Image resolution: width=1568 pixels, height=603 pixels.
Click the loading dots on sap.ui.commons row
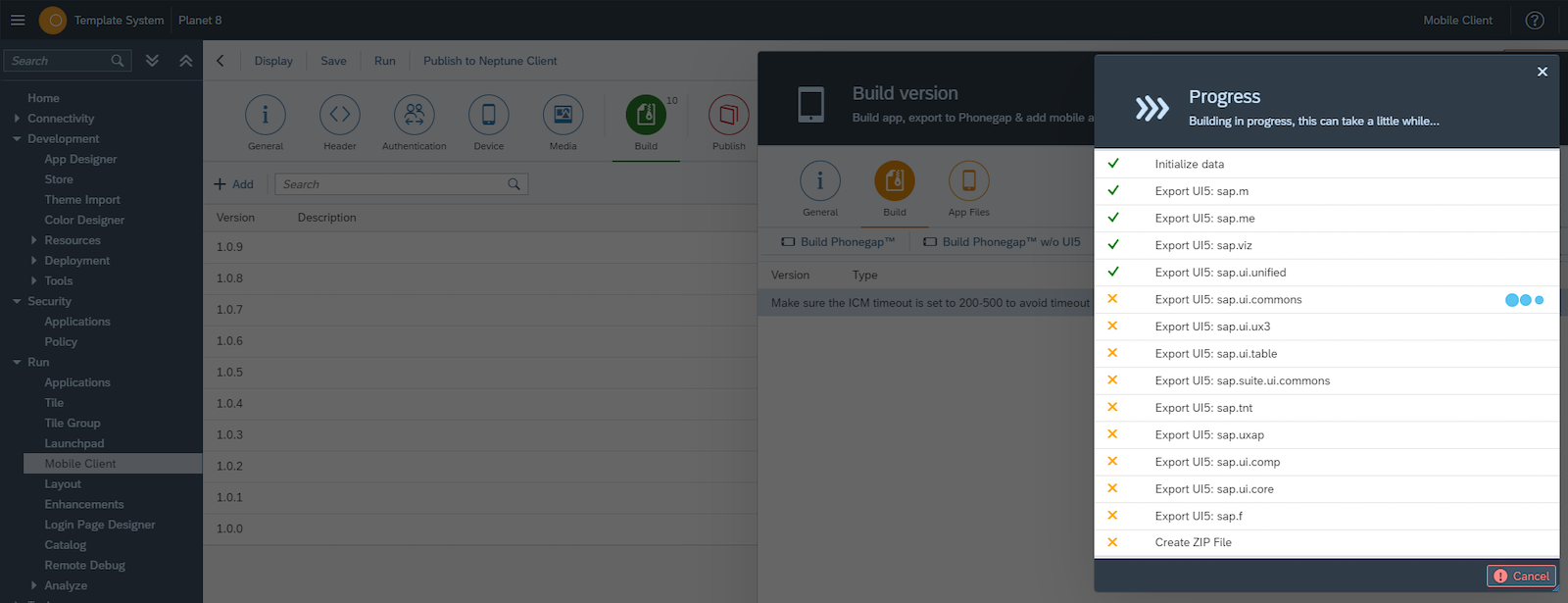(x=1525, y=300)
